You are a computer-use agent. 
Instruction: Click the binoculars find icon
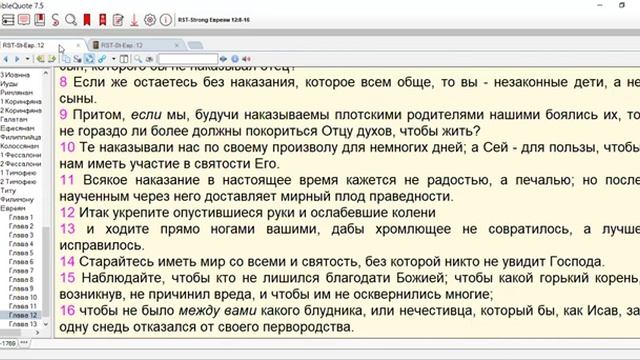149,59
